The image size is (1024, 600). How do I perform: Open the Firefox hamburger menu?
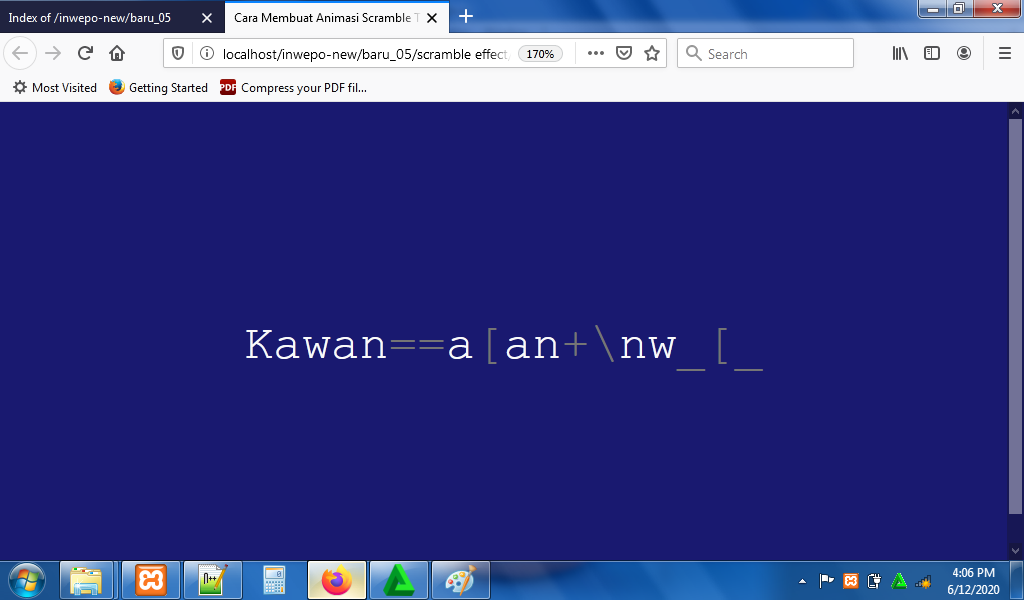click(1005, 54)
